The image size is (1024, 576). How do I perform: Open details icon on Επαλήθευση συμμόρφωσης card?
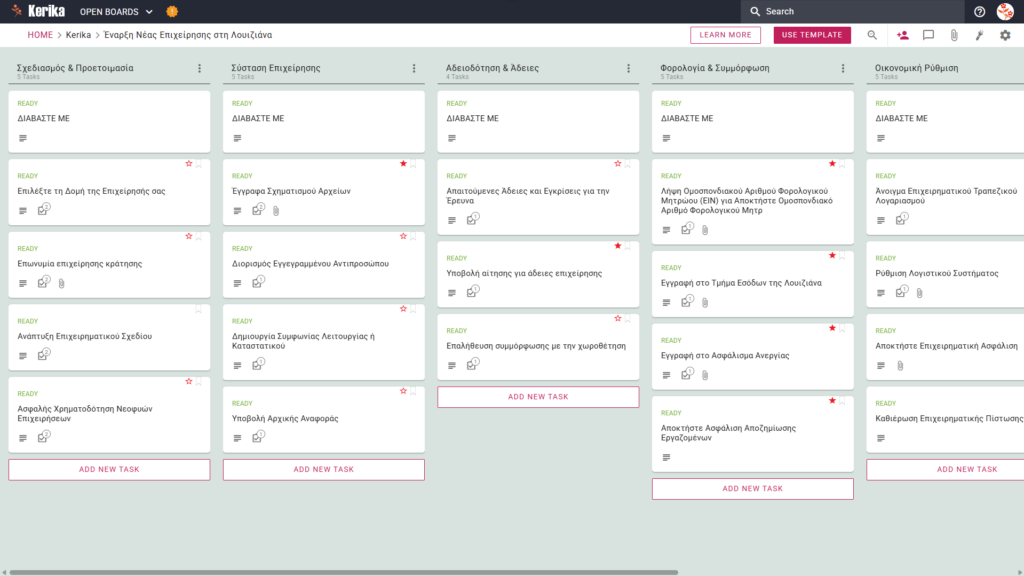click(x=452, y=366)
